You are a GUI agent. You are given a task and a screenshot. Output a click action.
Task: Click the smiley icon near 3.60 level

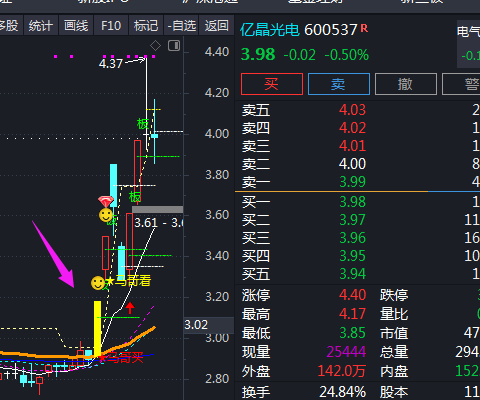[x=106, y=215]
